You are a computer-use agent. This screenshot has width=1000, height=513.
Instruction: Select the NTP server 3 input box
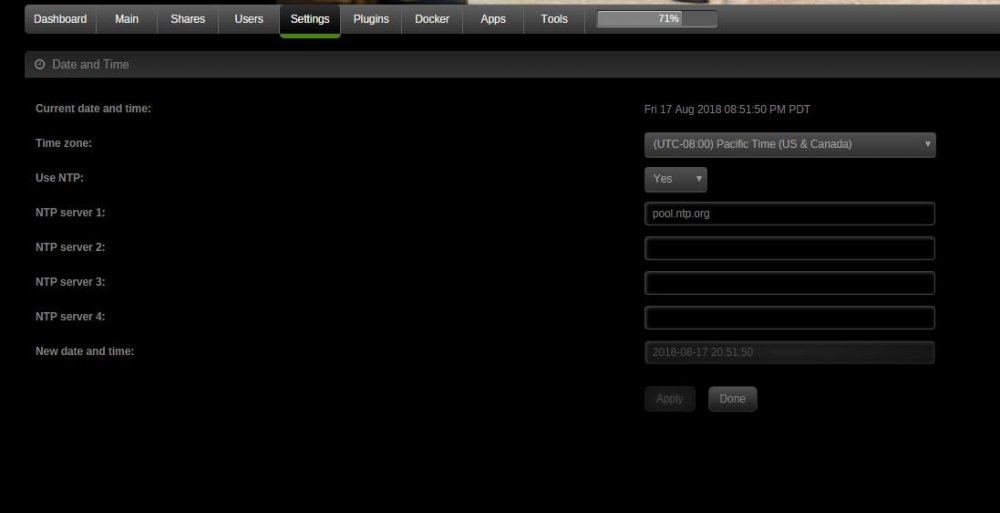coord(790,283)
